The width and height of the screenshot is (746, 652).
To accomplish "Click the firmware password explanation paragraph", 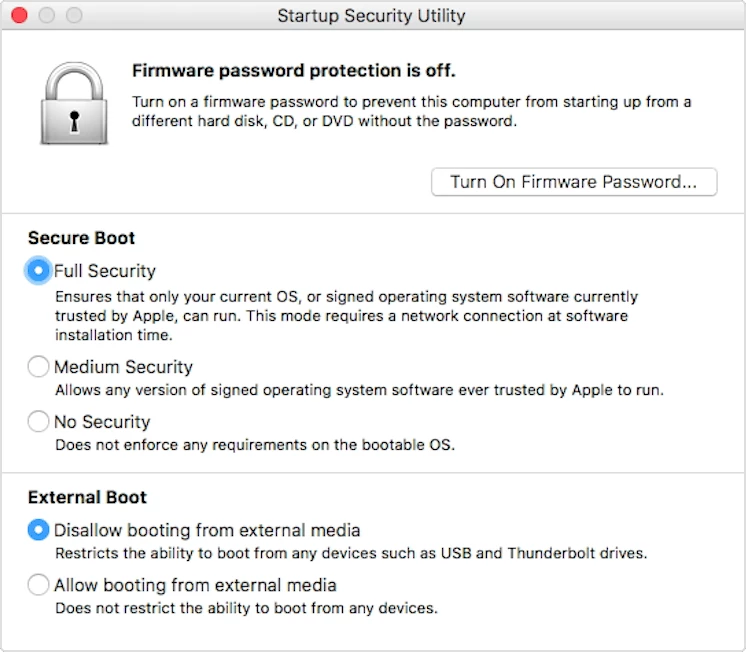I will 411,112.
